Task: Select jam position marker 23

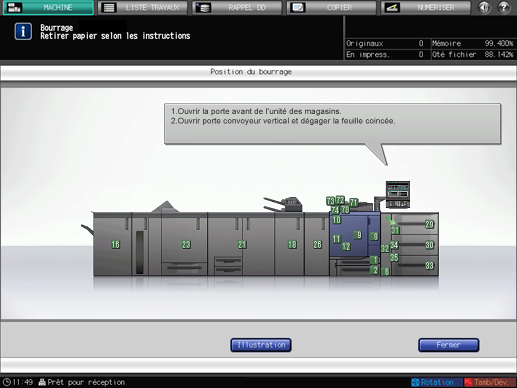Action: [186, 244]
